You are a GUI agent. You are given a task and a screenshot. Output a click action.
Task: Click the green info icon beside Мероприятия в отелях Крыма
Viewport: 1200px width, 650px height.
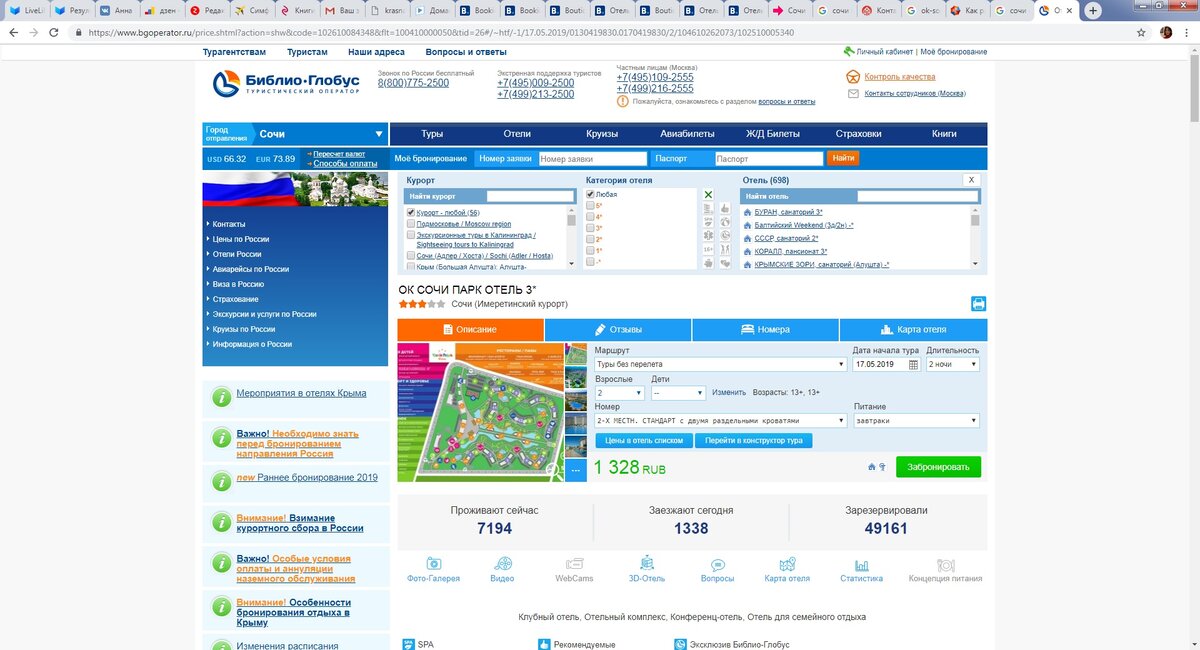pyautogui.click(x=222, y=397)
